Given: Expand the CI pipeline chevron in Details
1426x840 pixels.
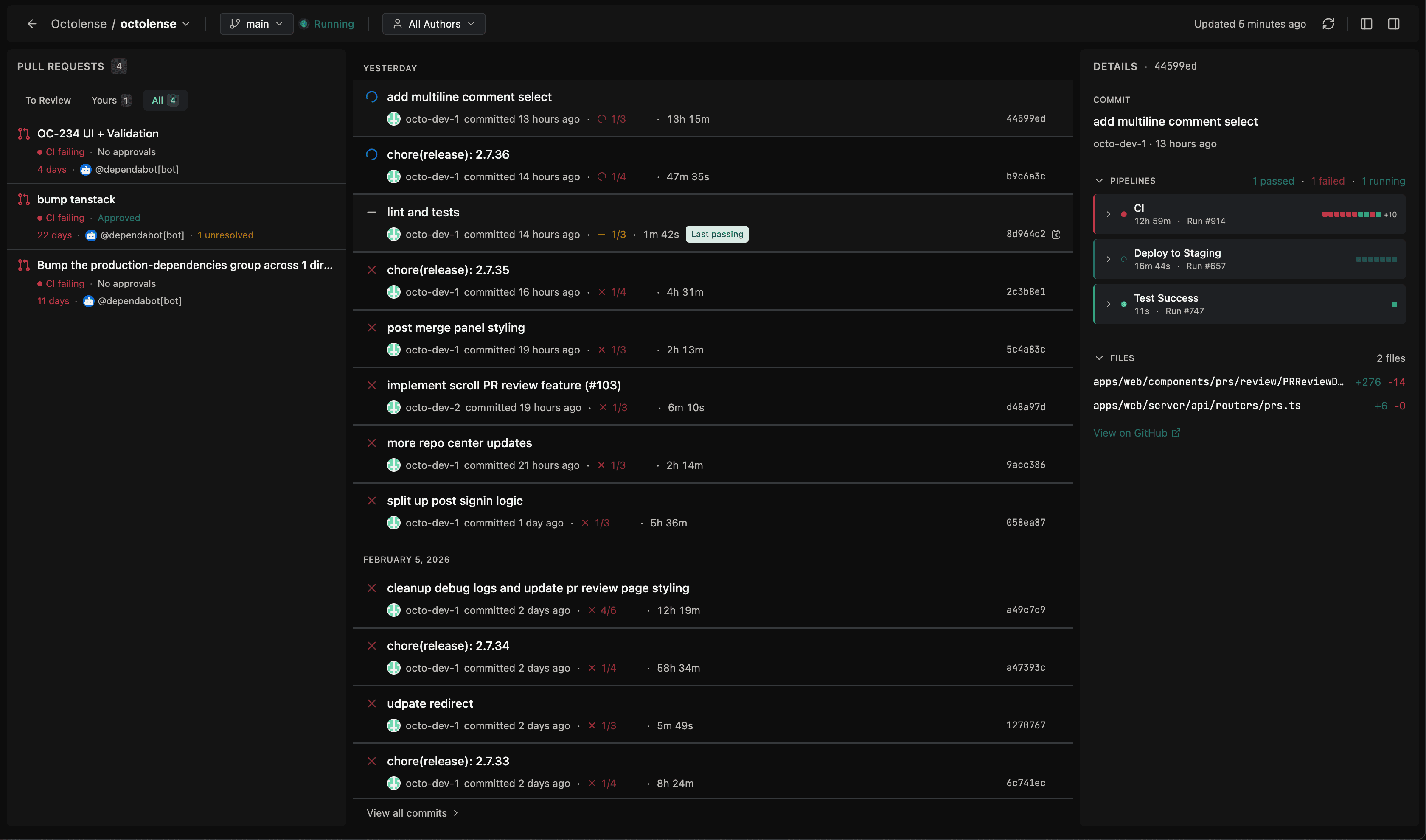Looking at the screenshot, I should tap(1109, 214).
